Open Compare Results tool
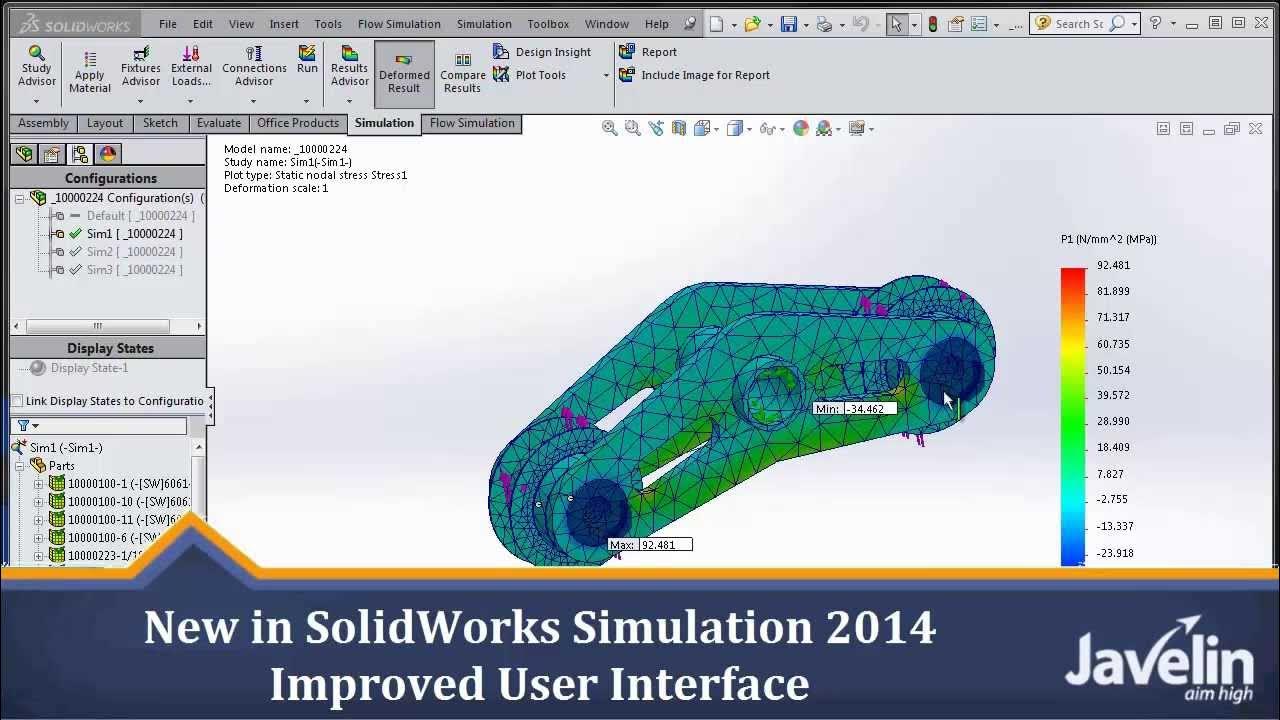 click(462, 73)
